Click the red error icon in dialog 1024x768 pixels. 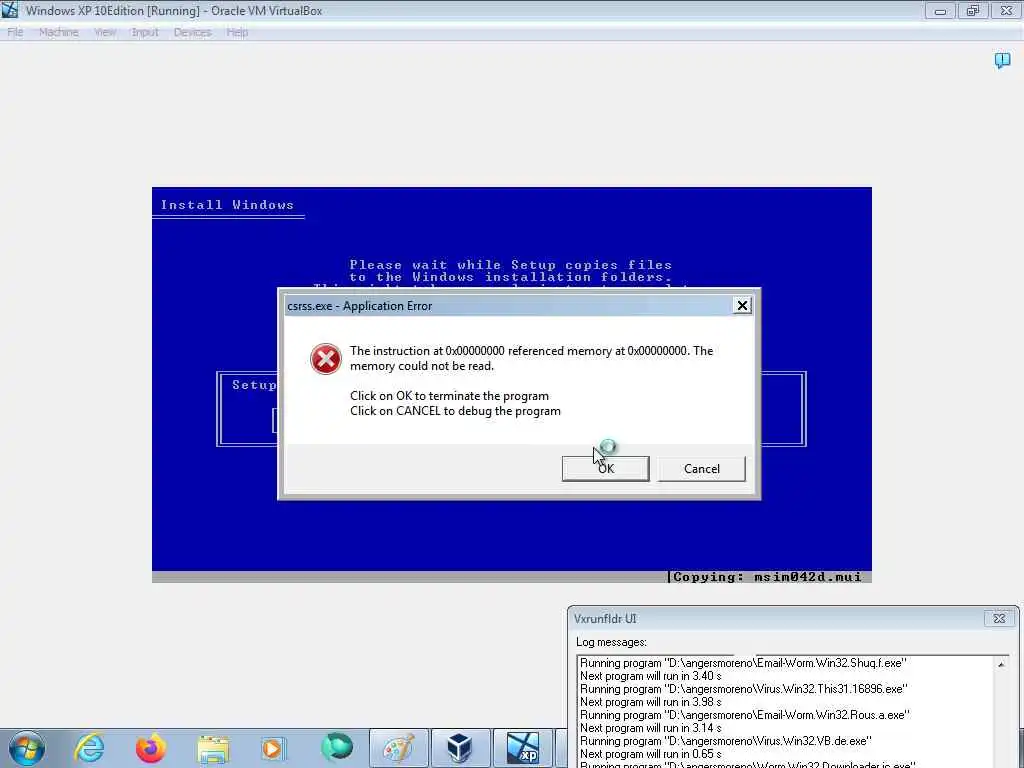[x=326, y=359]
